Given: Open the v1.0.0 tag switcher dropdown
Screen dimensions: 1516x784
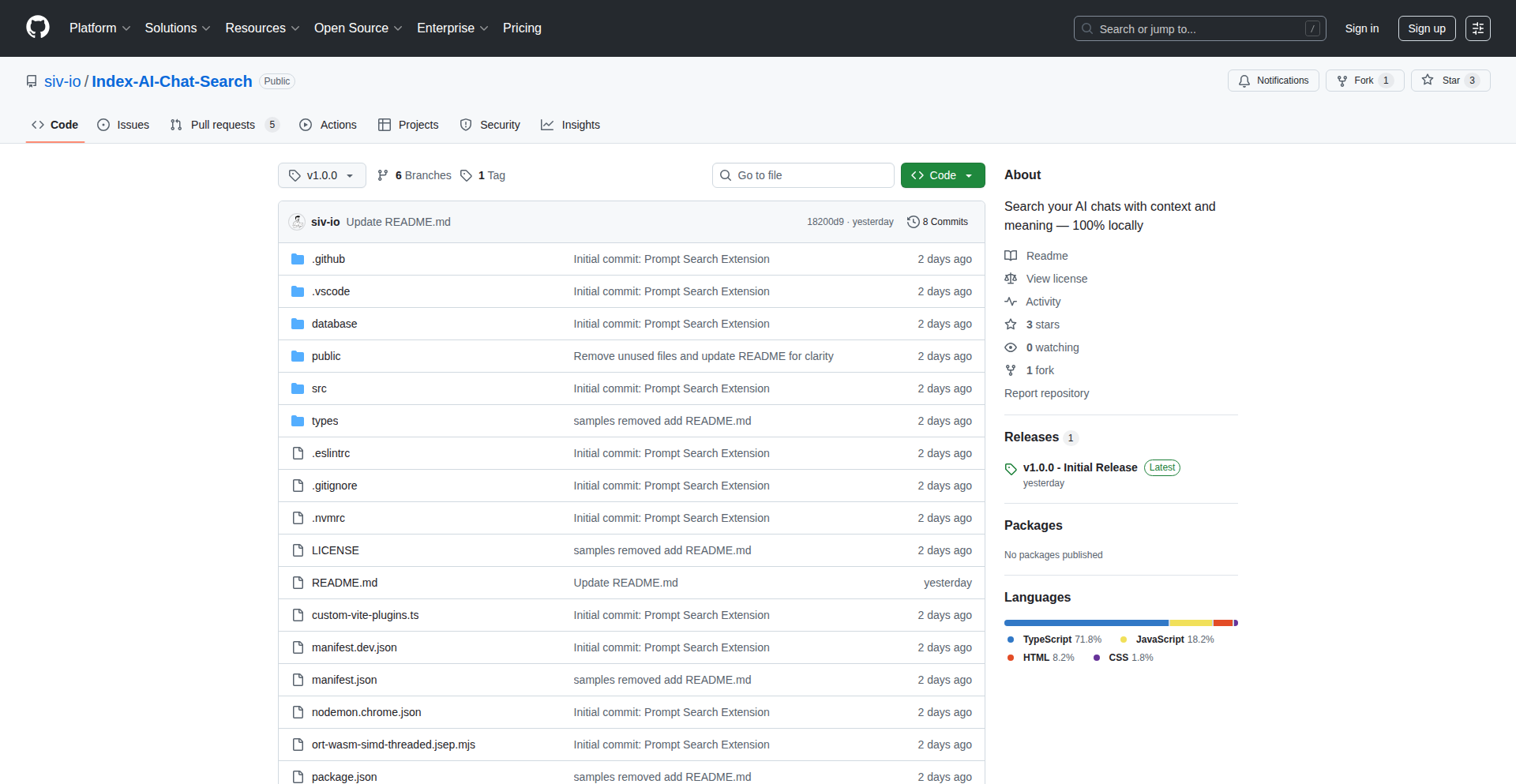Looking at the screenshot, I should [x=322, y=175].
